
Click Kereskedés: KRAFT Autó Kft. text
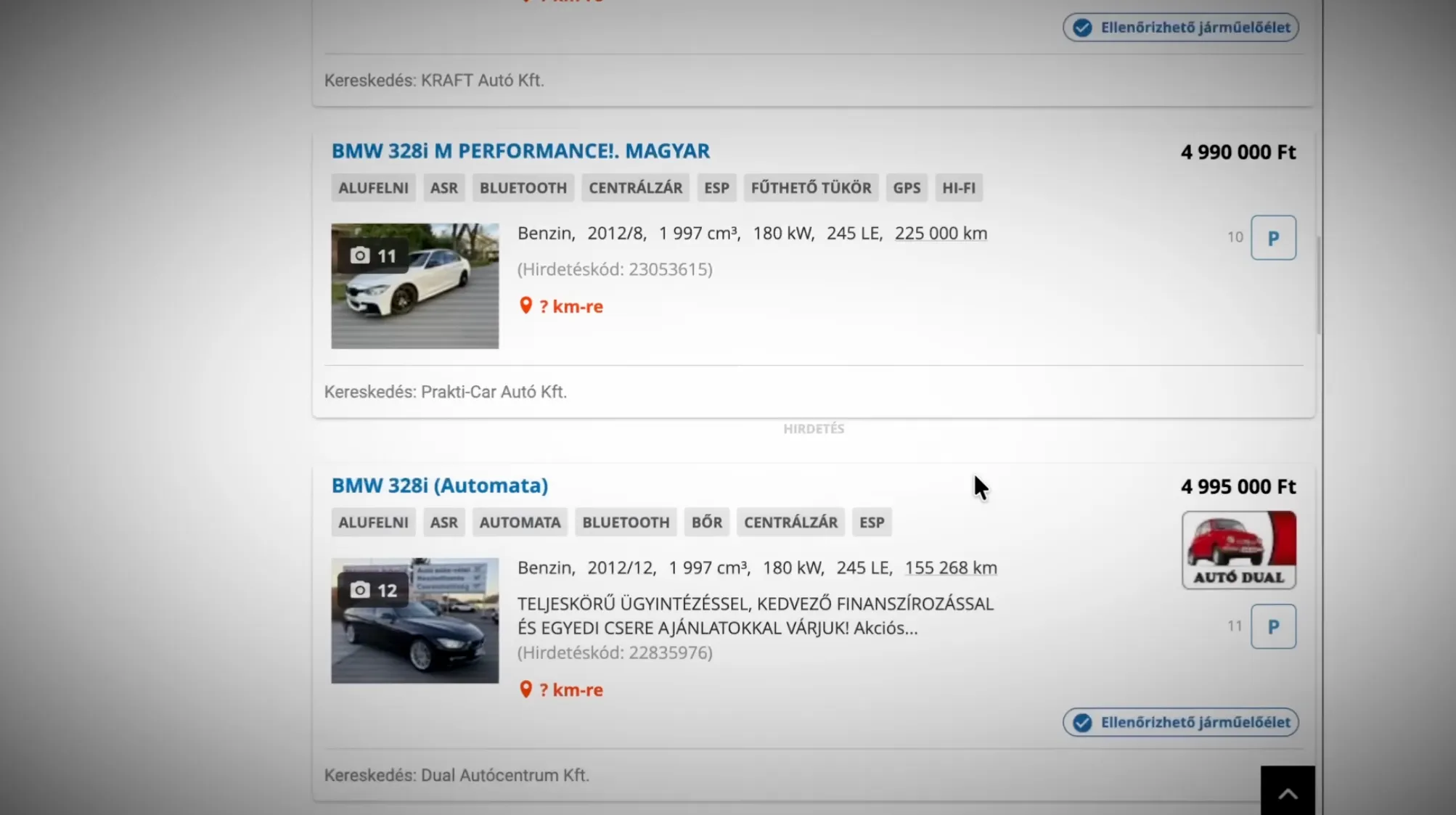(434, 81)
